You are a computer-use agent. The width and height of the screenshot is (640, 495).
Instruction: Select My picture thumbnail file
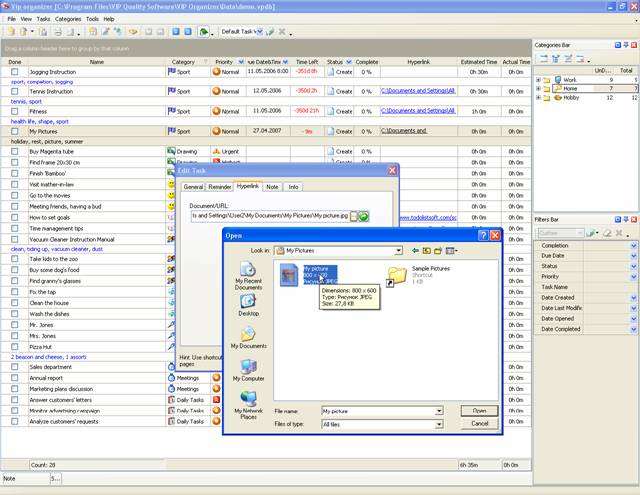tap(290, 275)
